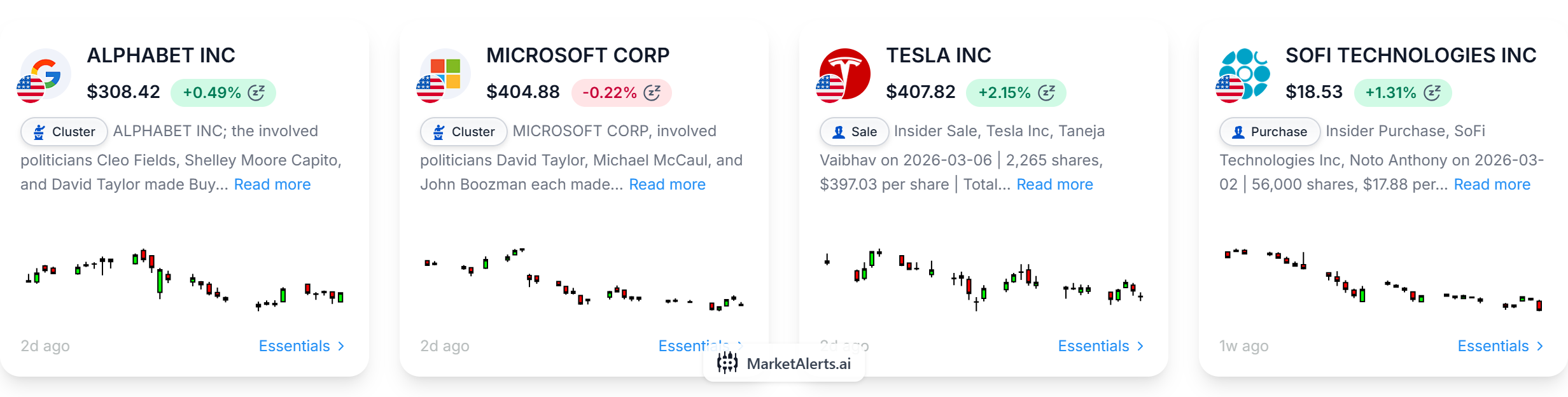Click the SoFi Technologies logo icon
The width and height of the screenshot is (1568, 397).
(x=1244, y=74)
